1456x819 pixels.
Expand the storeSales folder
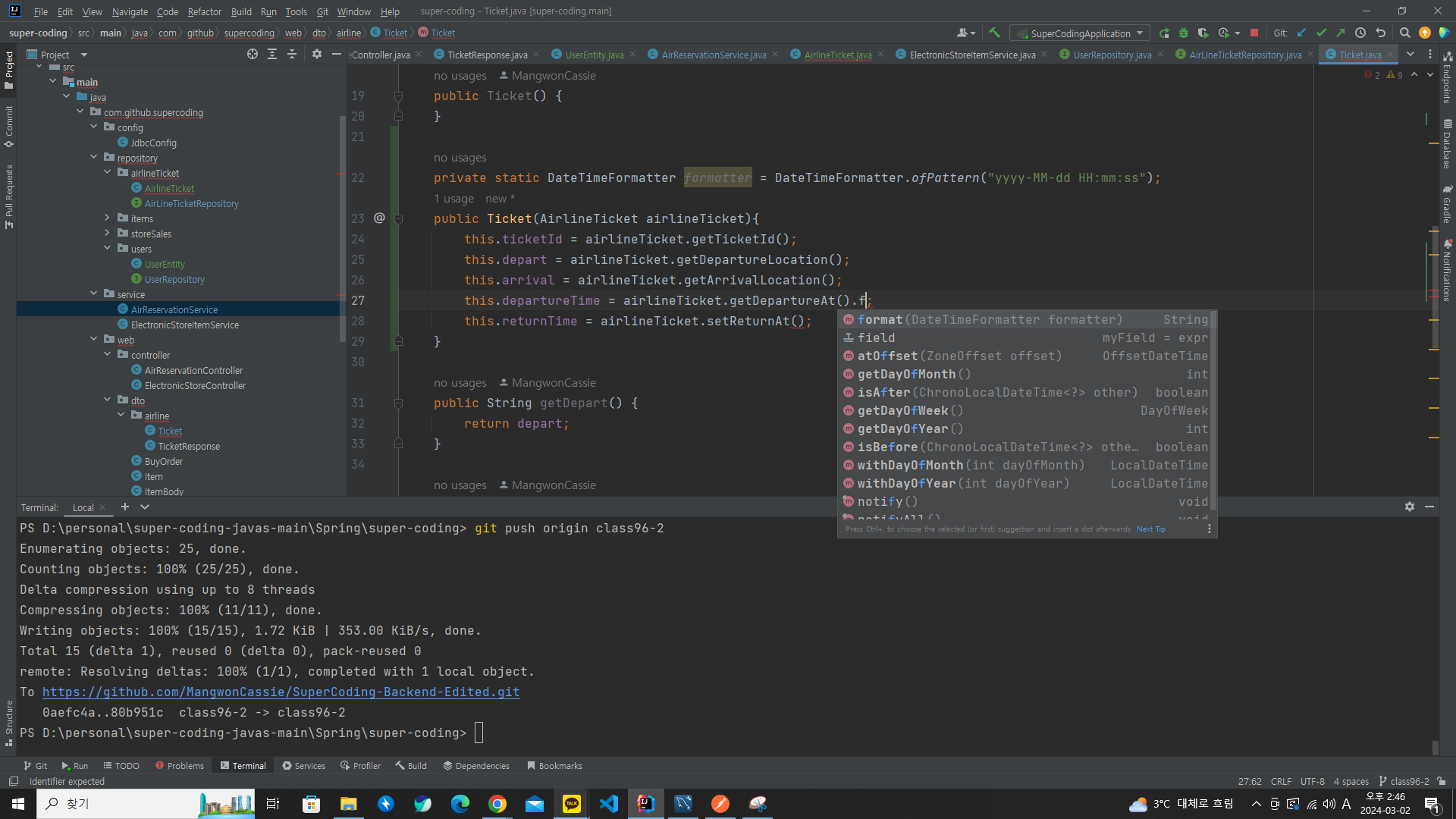coord(108,234)
